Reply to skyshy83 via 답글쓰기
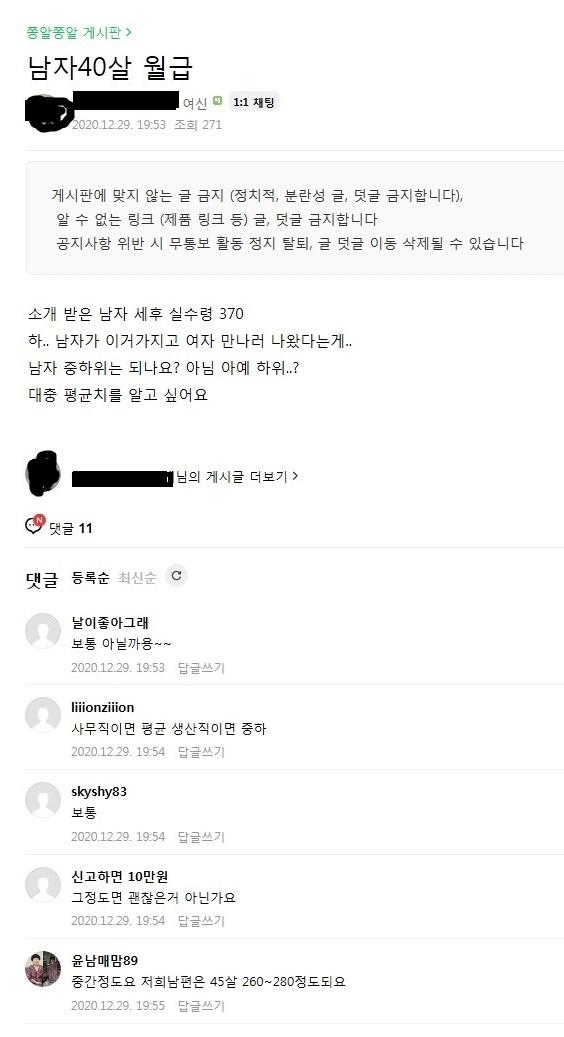This screenshot has width=564, height=1037. 201,837
